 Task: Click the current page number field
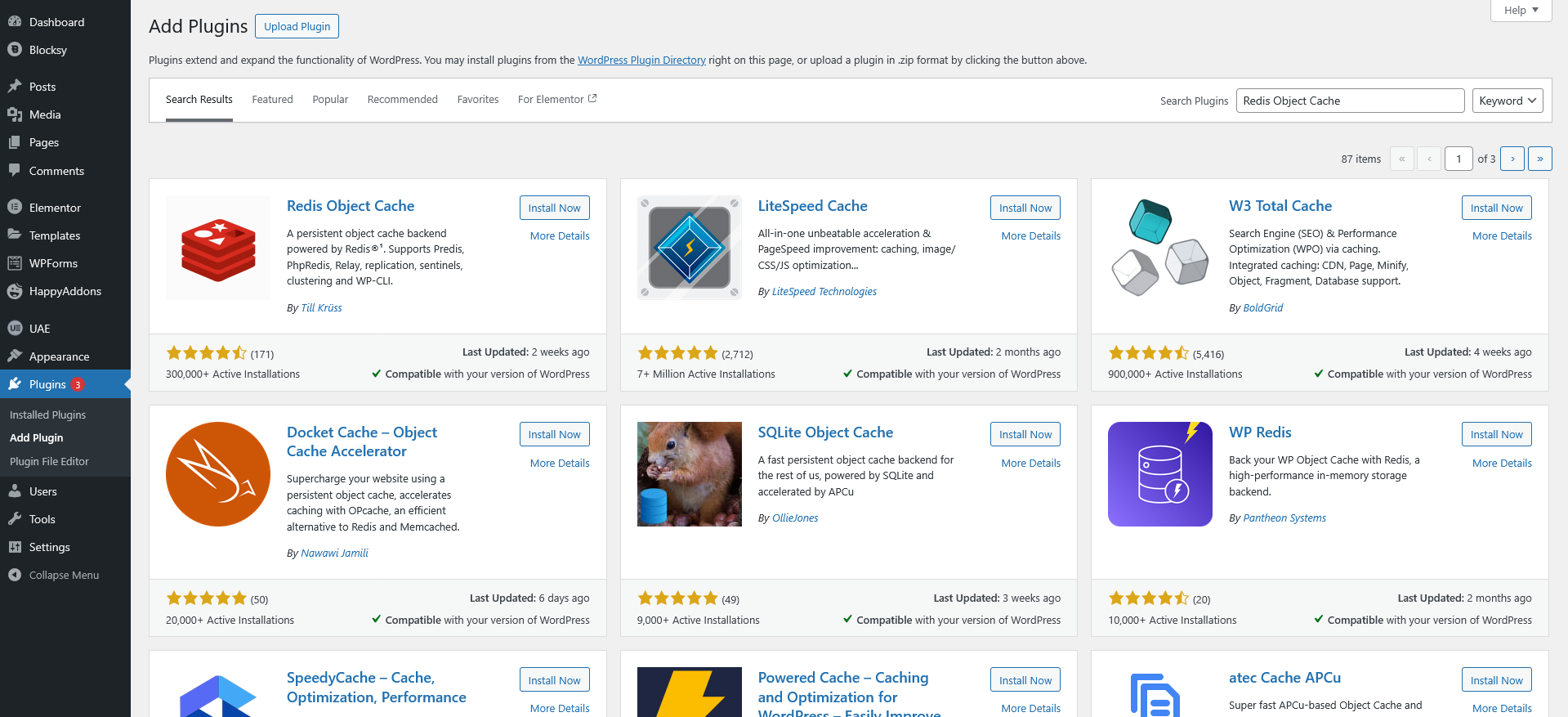[x=1459, y=159]
